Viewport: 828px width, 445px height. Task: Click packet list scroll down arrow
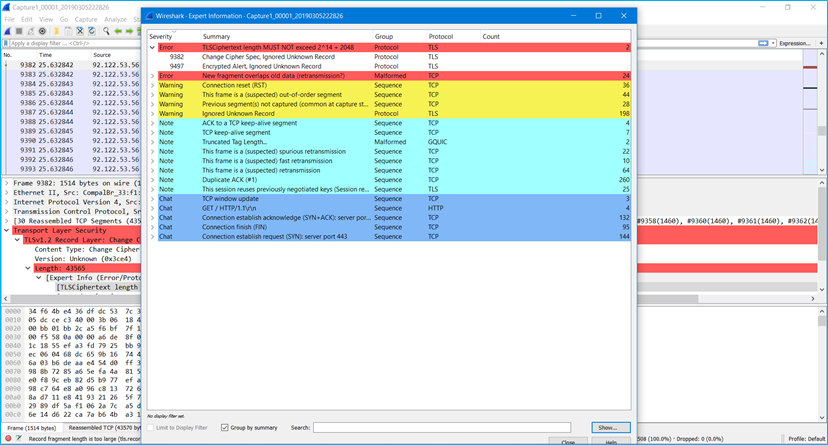pos(822,170)
